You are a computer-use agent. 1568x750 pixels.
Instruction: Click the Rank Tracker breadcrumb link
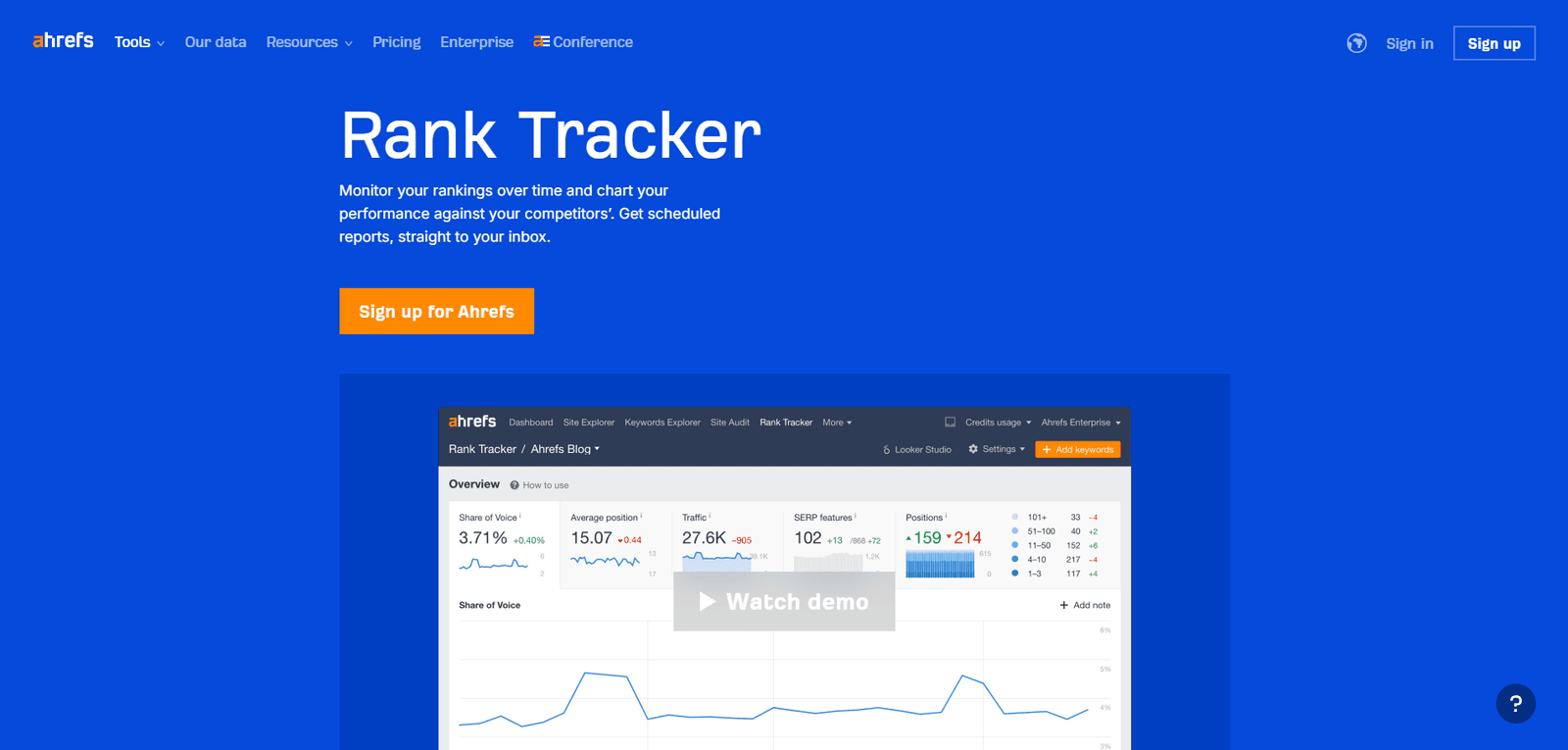(482, 449)
